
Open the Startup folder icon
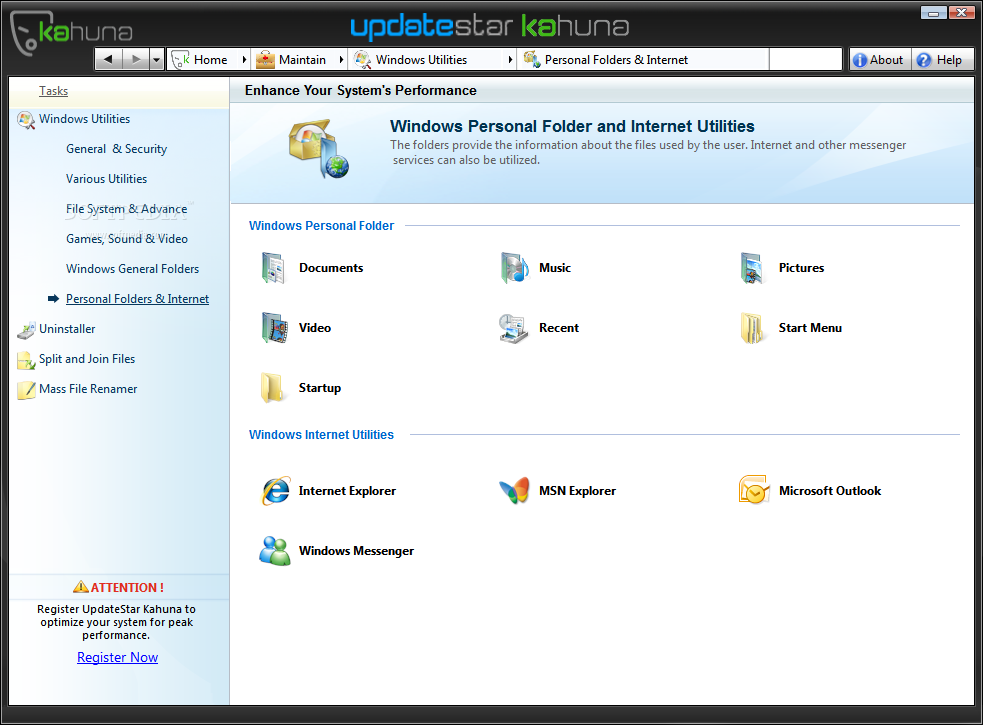pos(273,388)
